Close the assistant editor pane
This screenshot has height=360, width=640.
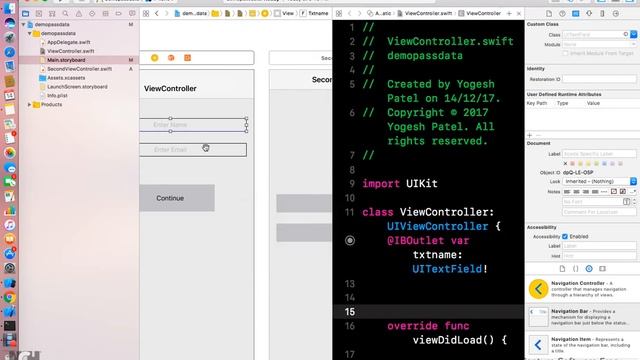[519, 13]
